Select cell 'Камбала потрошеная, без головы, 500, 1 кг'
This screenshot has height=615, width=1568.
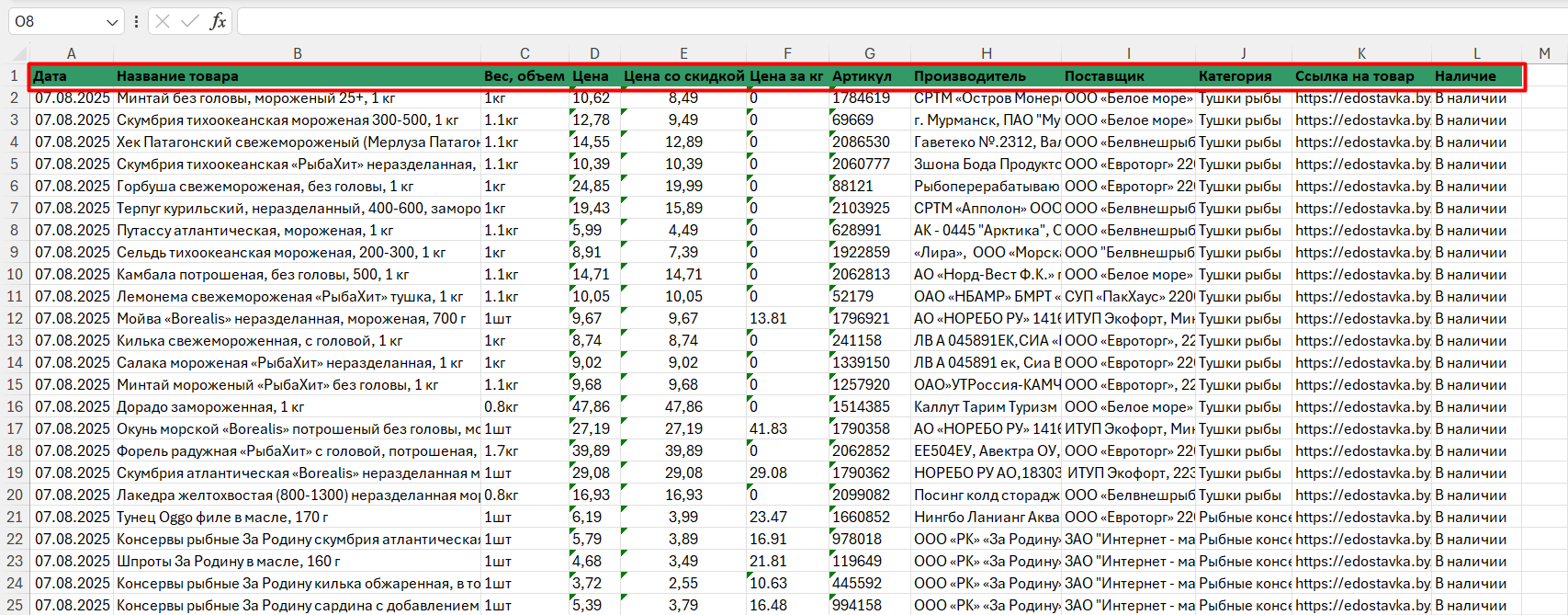pyautogui.click(x=298, y=274)
